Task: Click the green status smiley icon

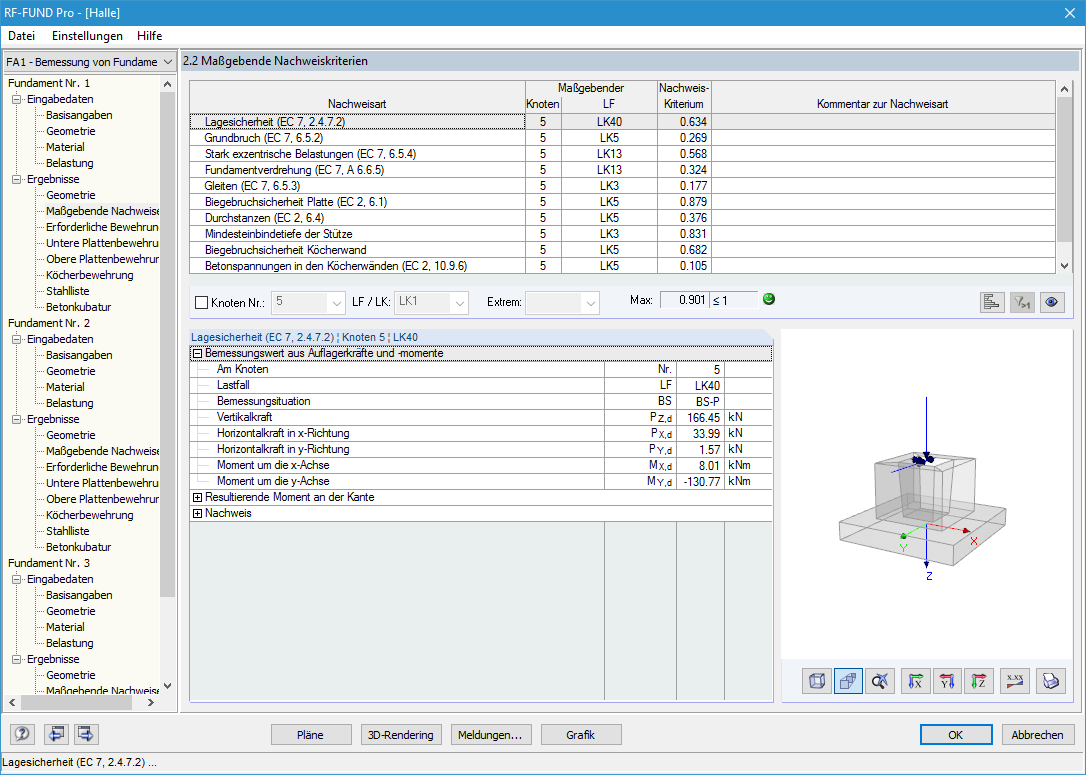Action: [x=768, y=299]
